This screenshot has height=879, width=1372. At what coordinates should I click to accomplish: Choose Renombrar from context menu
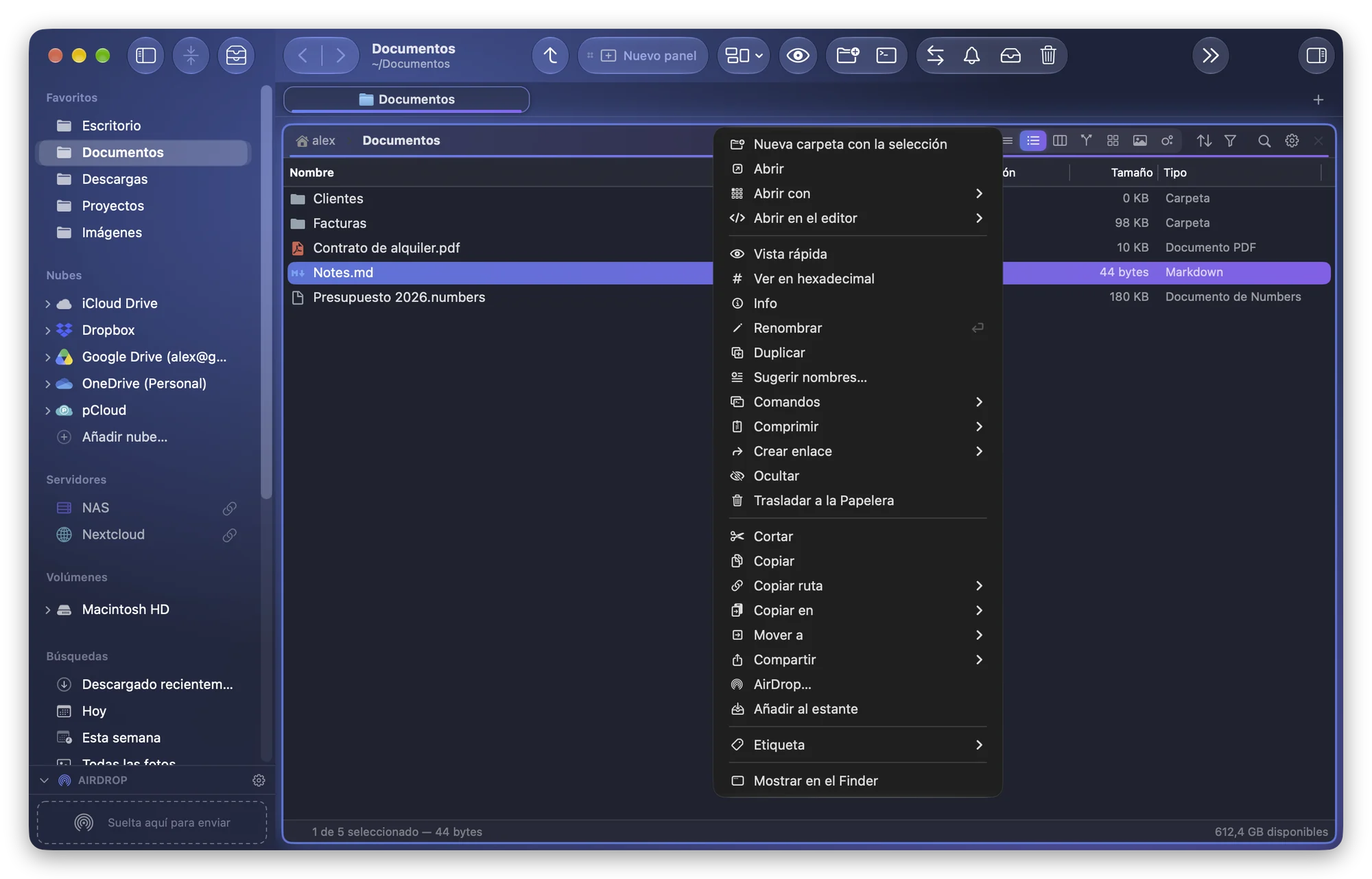pos(858,328)
